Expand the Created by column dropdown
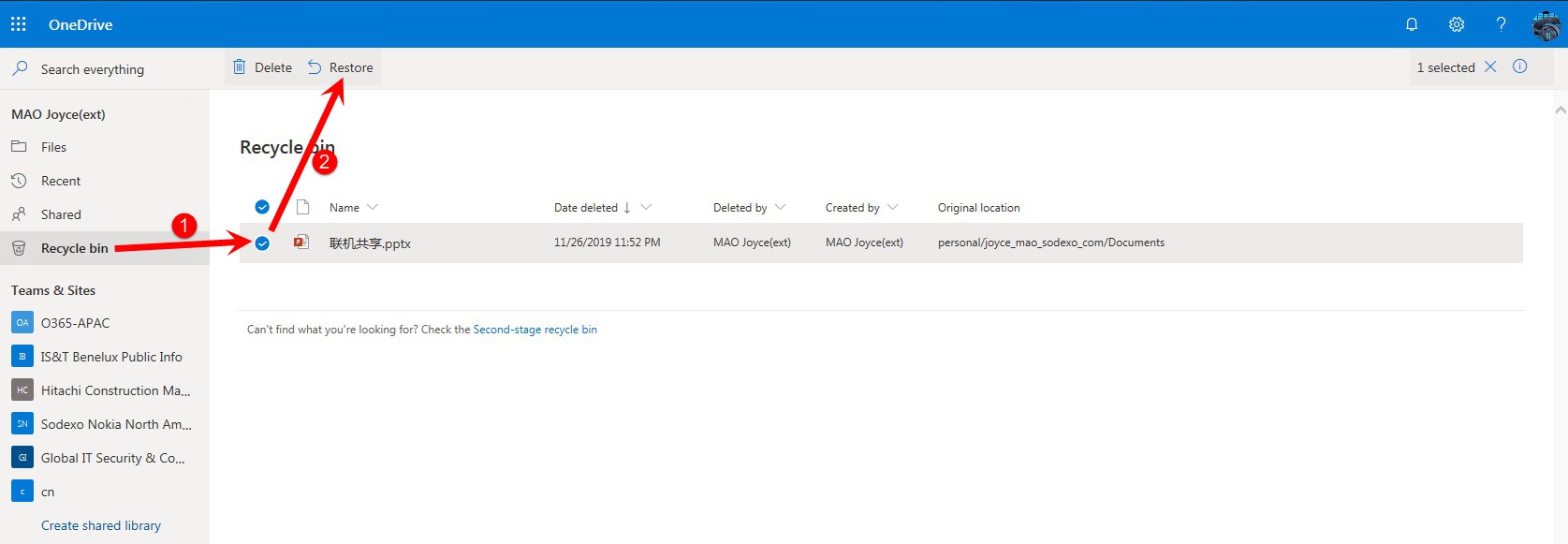 (892, 207)
